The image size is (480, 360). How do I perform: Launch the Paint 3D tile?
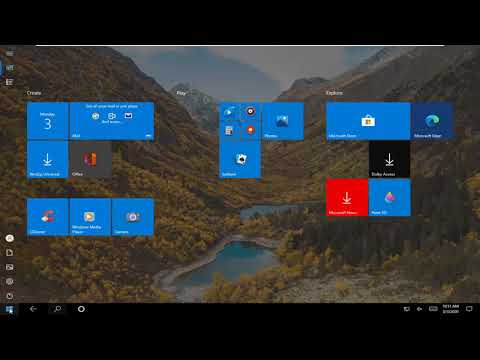pyautogui.click(x=389, y=198)
